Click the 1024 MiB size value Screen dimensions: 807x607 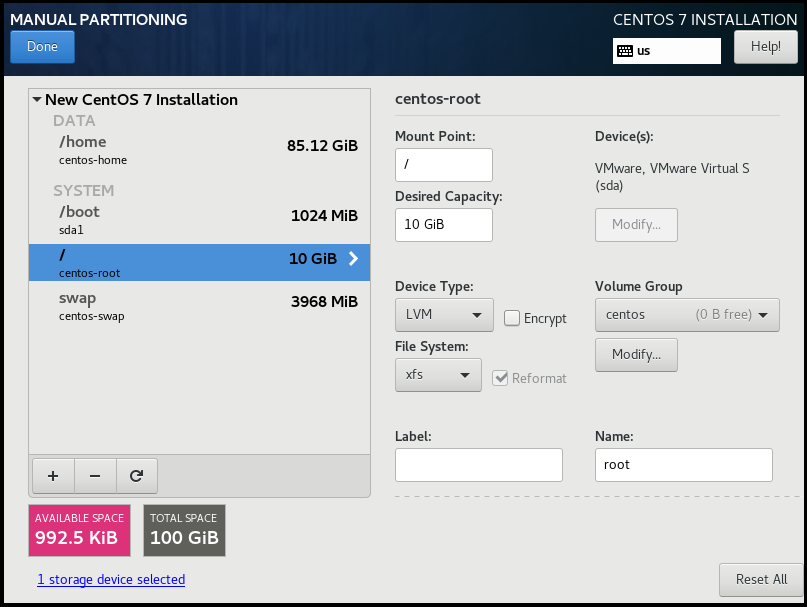(x=324, y=216)
